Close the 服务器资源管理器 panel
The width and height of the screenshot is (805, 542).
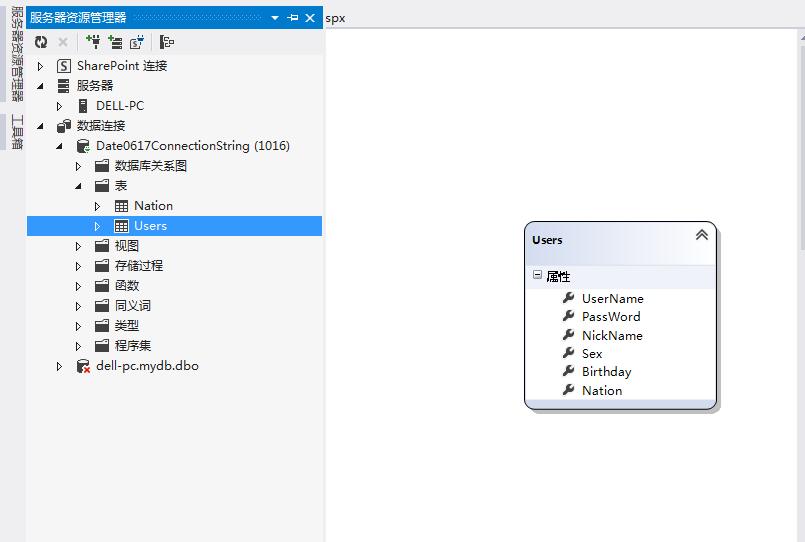pos(310,18)
